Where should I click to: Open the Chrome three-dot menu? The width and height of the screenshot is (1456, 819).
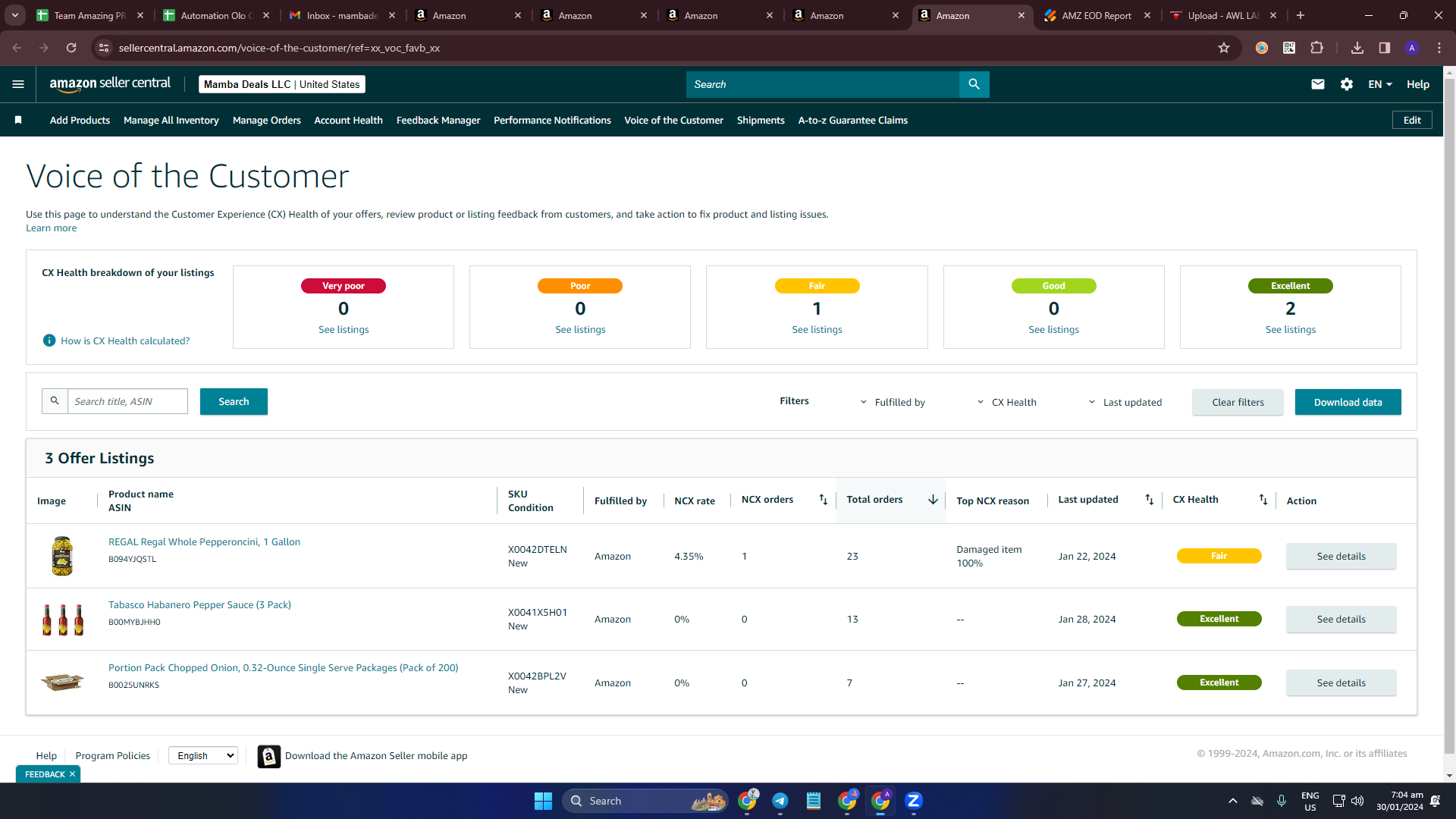coord(1439,48)
